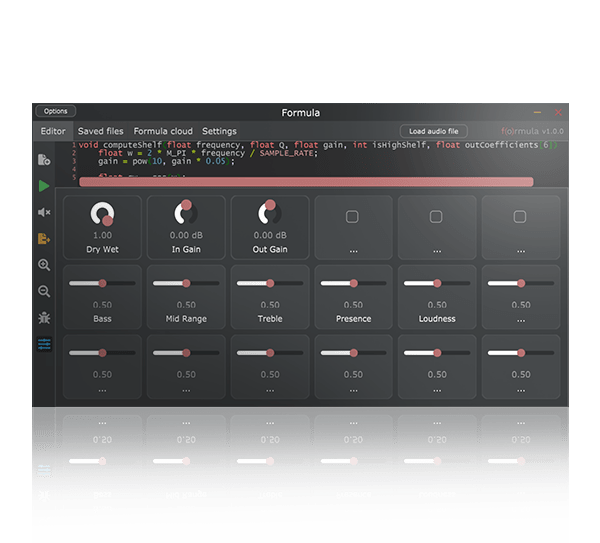Open the debug bug icon
The width and height of the screenshot is (600, 543).
click(x=44, y=318)
